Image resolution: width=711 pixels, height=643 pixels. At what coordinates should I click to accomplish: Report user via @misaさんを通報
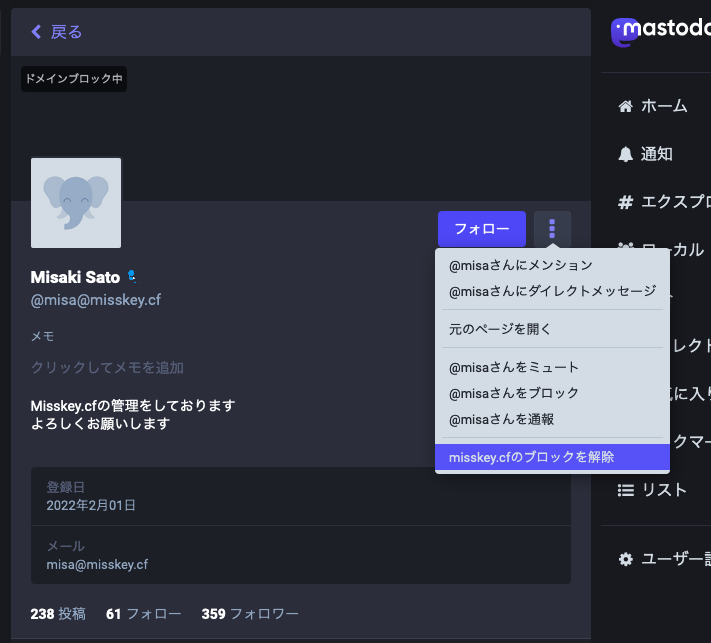[501, 419]
